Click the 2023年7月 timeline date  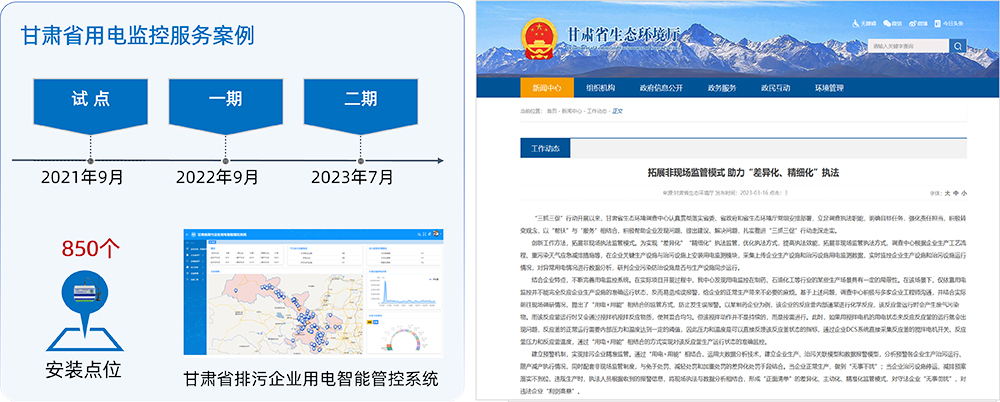tap(353, 177)
